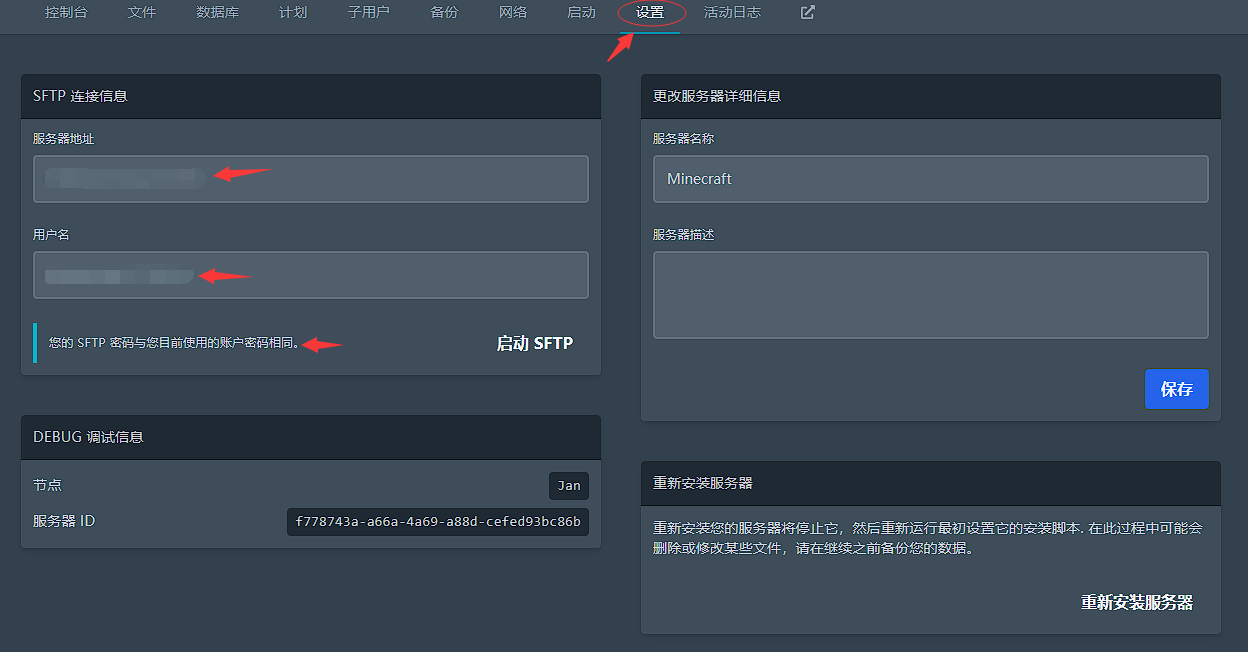Click the blue 保存 button

(x=1177, y=389)
